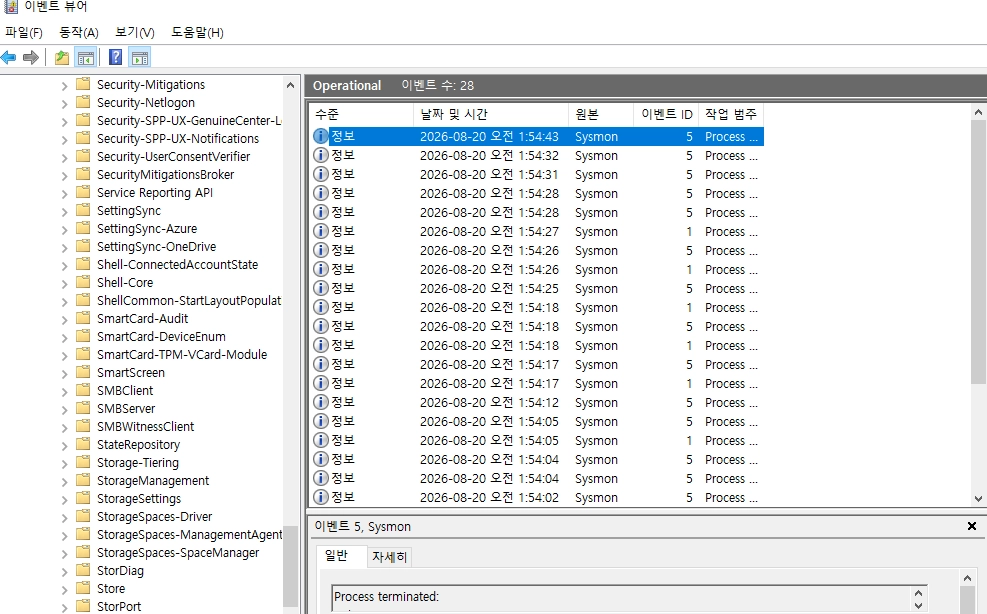
Task: Select the SMBWitnessClient tree item
Action: click(145, 426)
